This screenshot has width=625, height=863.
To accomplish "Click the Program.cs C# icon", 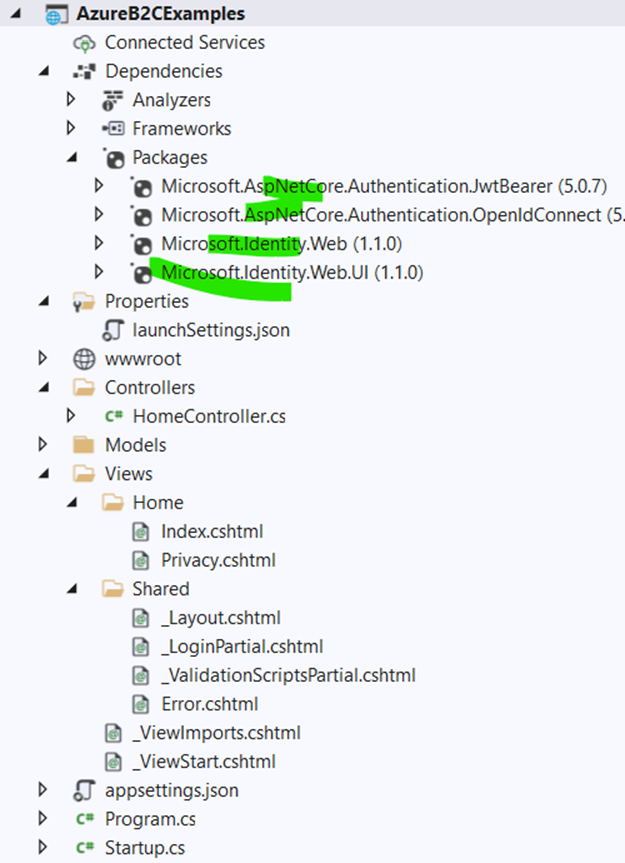I will [x=85, y=820].
